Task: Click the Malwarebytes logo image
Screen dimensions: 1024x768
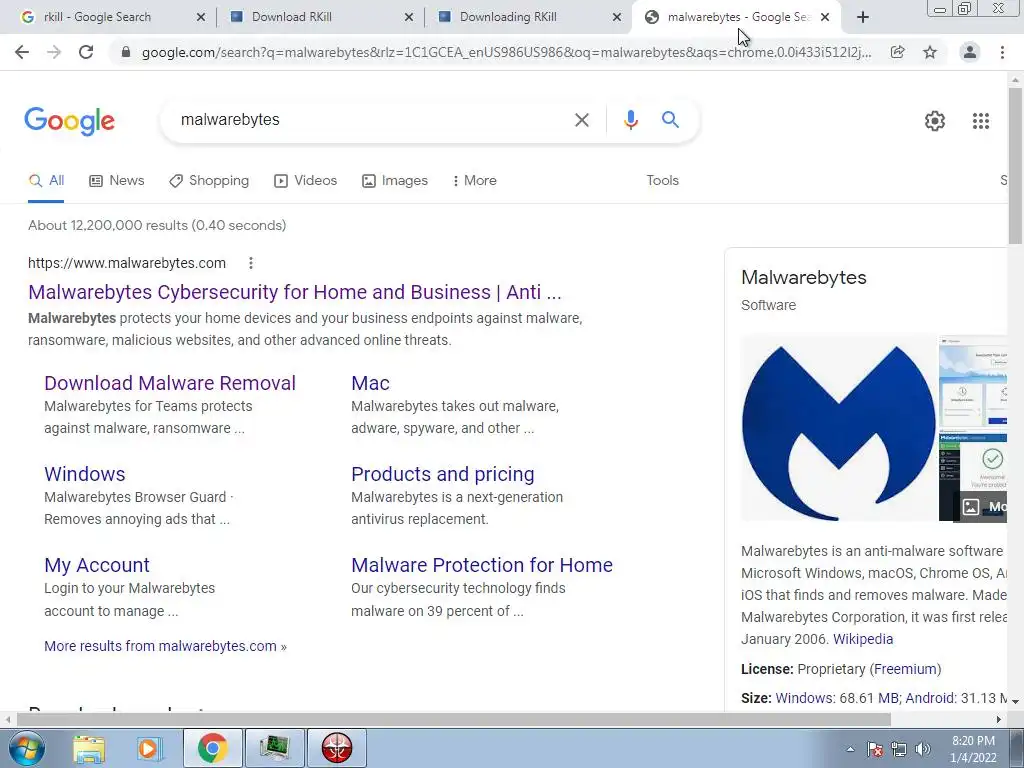Action: (x=839, y=428)
